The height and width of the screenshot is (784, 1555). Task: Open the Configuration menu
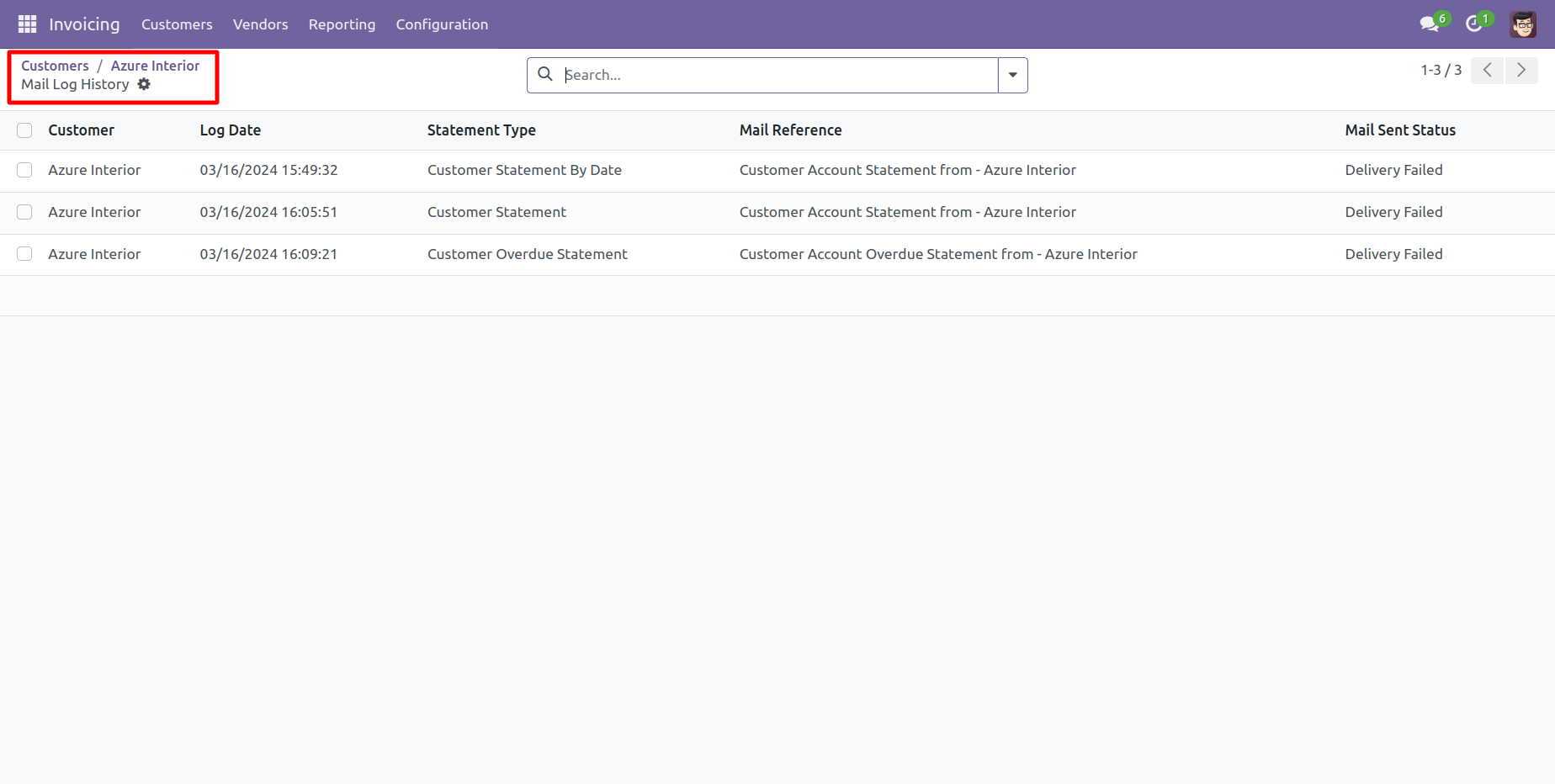click(x=442, y=24)
